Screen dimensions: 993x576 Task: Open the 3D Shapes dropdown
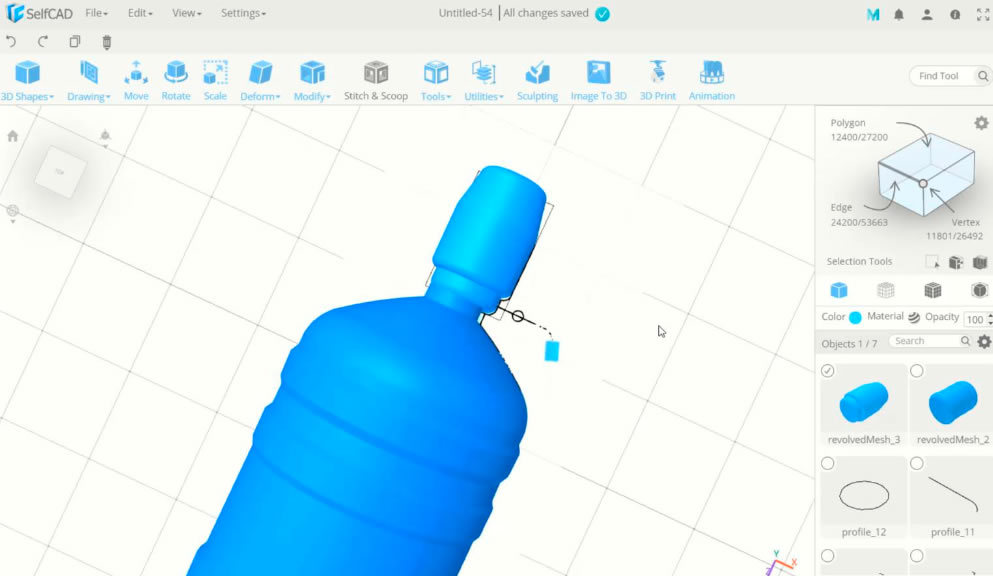pyautogui.click(x=27, y=80)
